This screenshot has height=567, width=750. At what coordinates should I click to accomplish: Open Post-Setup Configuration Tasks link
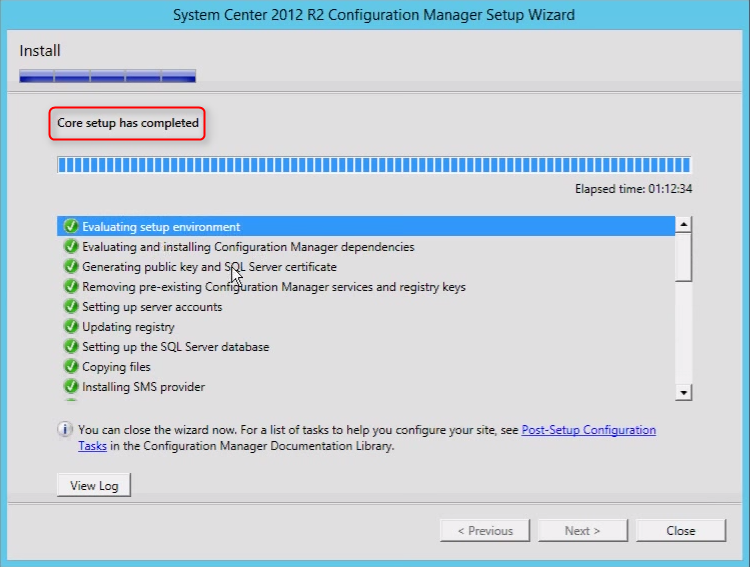click(588, 430)
